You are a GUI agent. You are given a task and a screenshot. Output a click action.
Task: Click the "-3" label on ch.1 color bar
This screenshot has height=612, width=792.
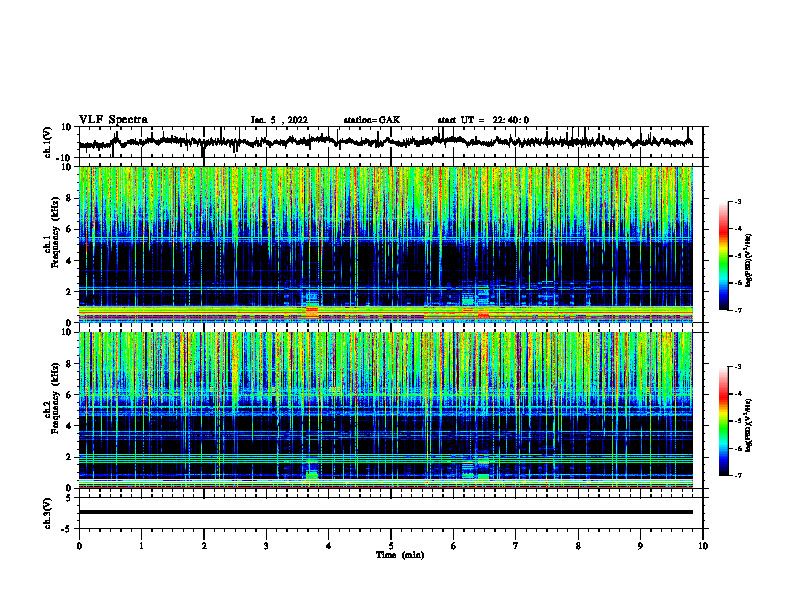738,202
